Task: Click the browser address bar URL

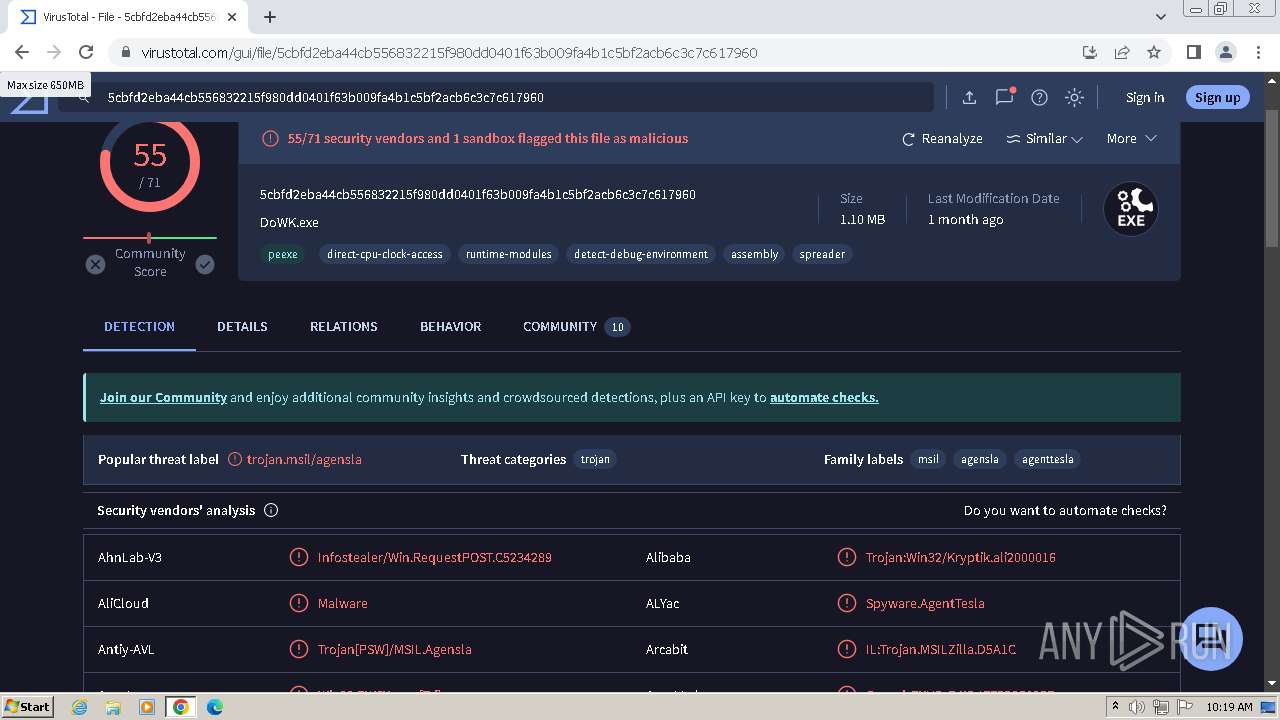Action: pyautogui.click(x=449, y=52)
